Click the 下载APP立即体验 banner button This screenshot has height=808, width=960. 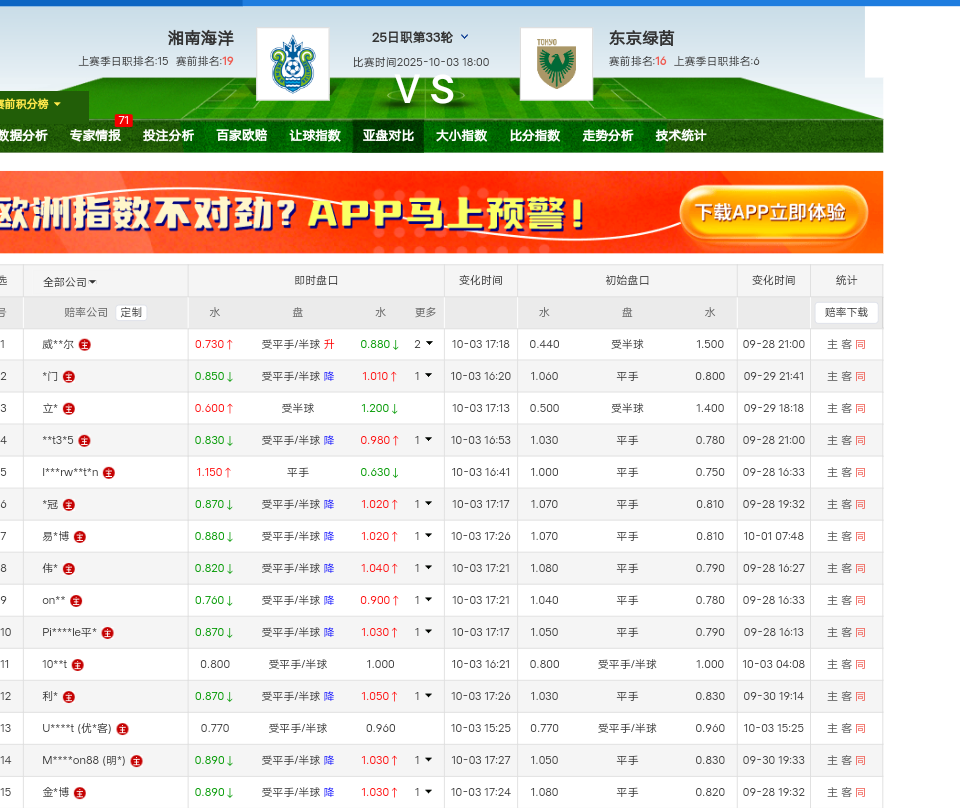click(x=771, y=212)
